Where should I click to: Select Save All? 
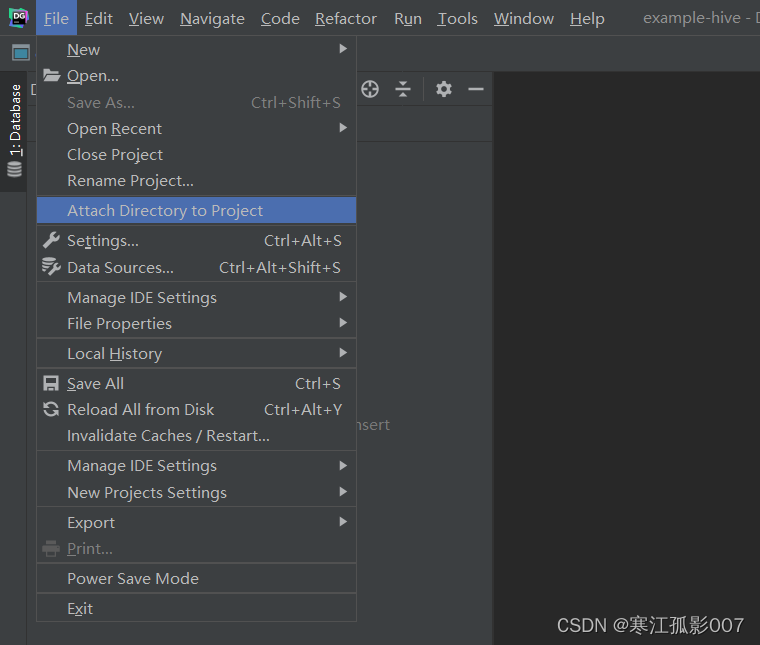[196, 383]
